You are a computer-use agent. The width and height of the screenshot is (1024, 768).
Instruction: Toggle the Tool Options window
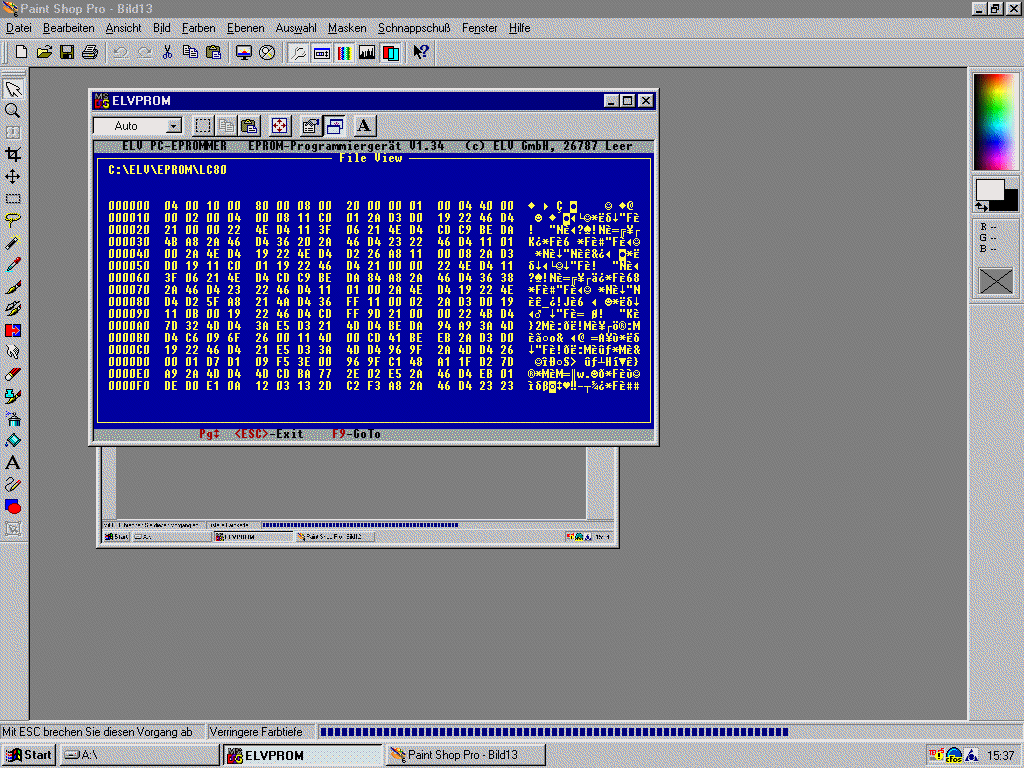click(x=321, y=52)
